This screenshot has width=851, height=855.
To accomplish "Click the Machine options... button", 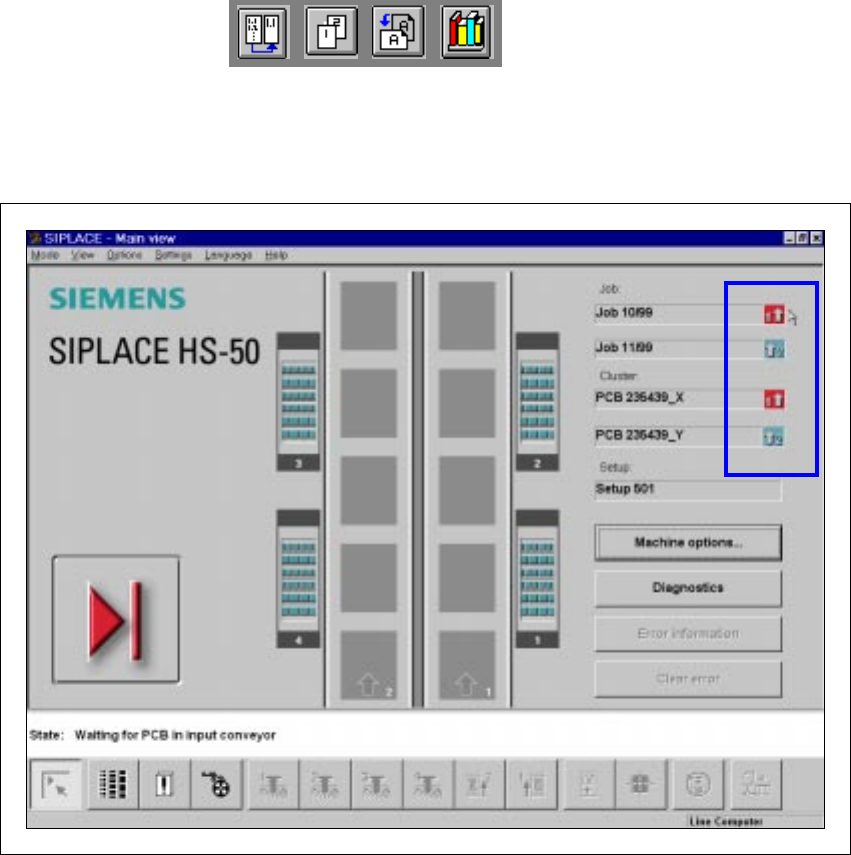I will (x=688, y=543).
